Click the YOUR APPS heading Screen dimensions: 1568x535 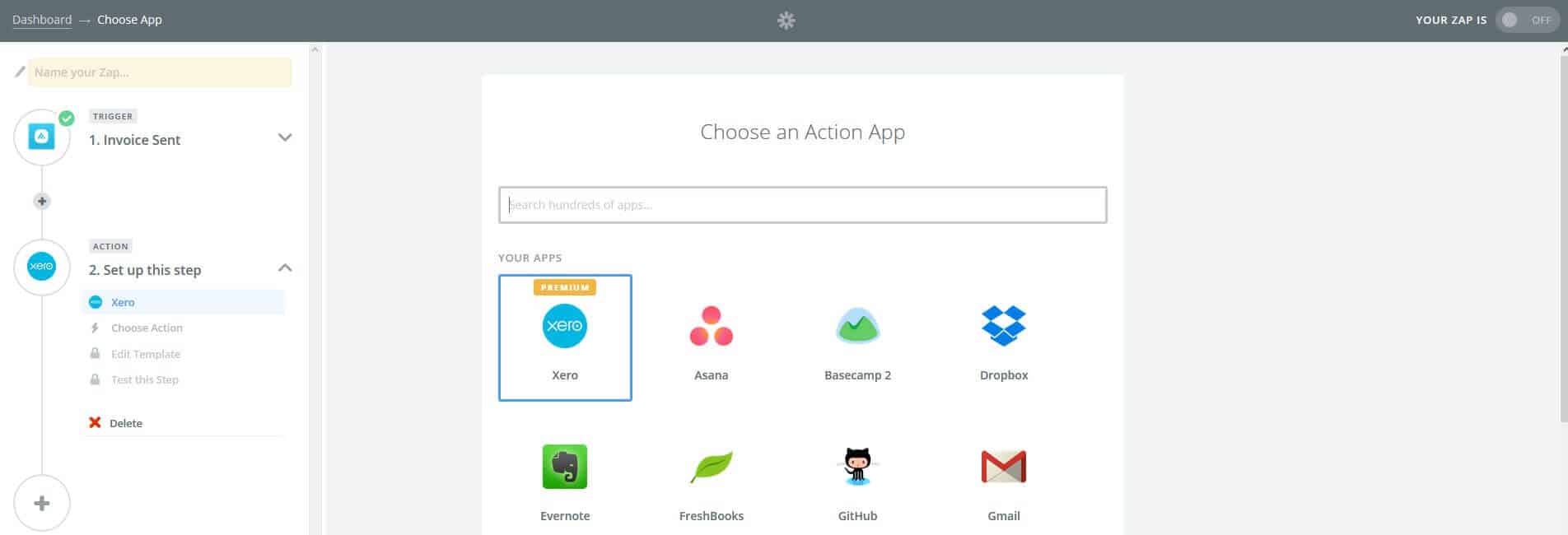pos(530,258)
